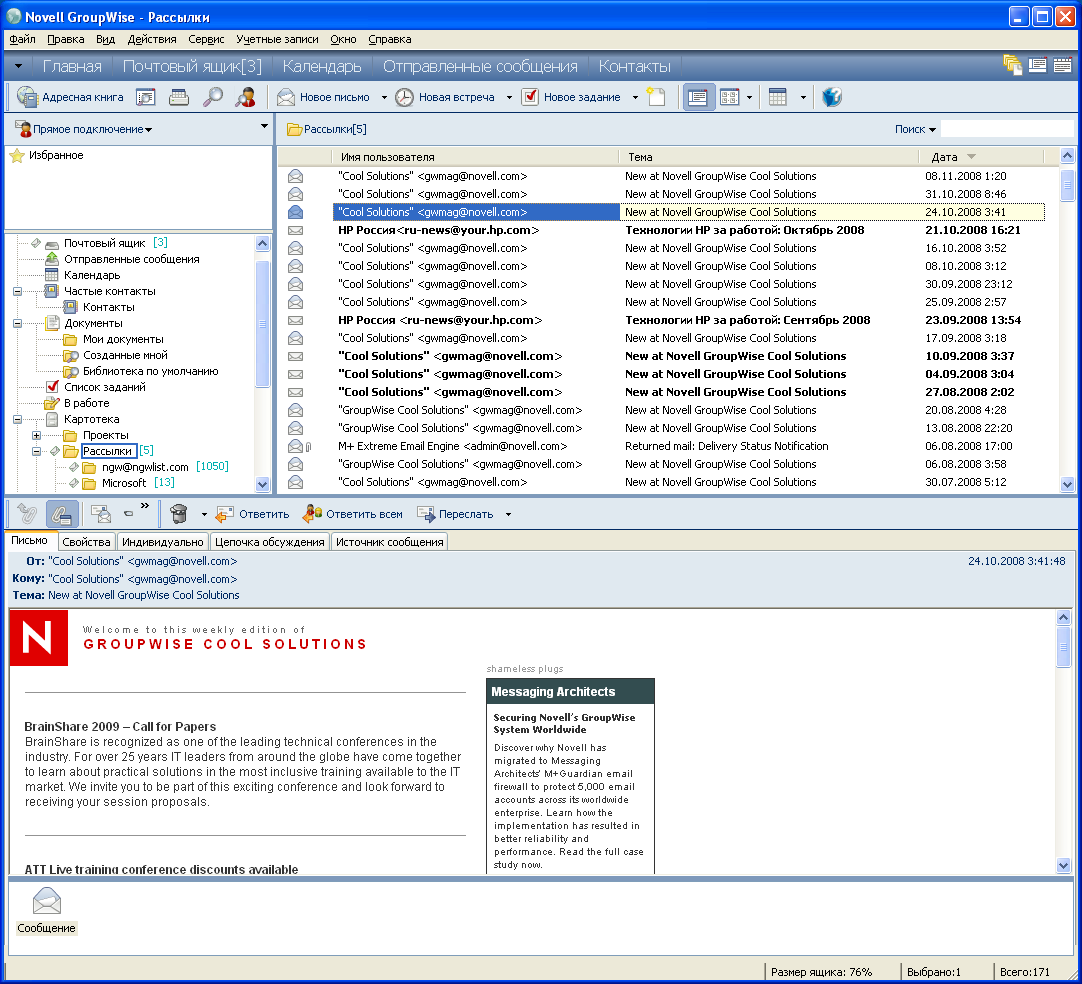Click paperclip icon on M+ Extreme Email row
The image size is (1082, 984).
(308, 446)
